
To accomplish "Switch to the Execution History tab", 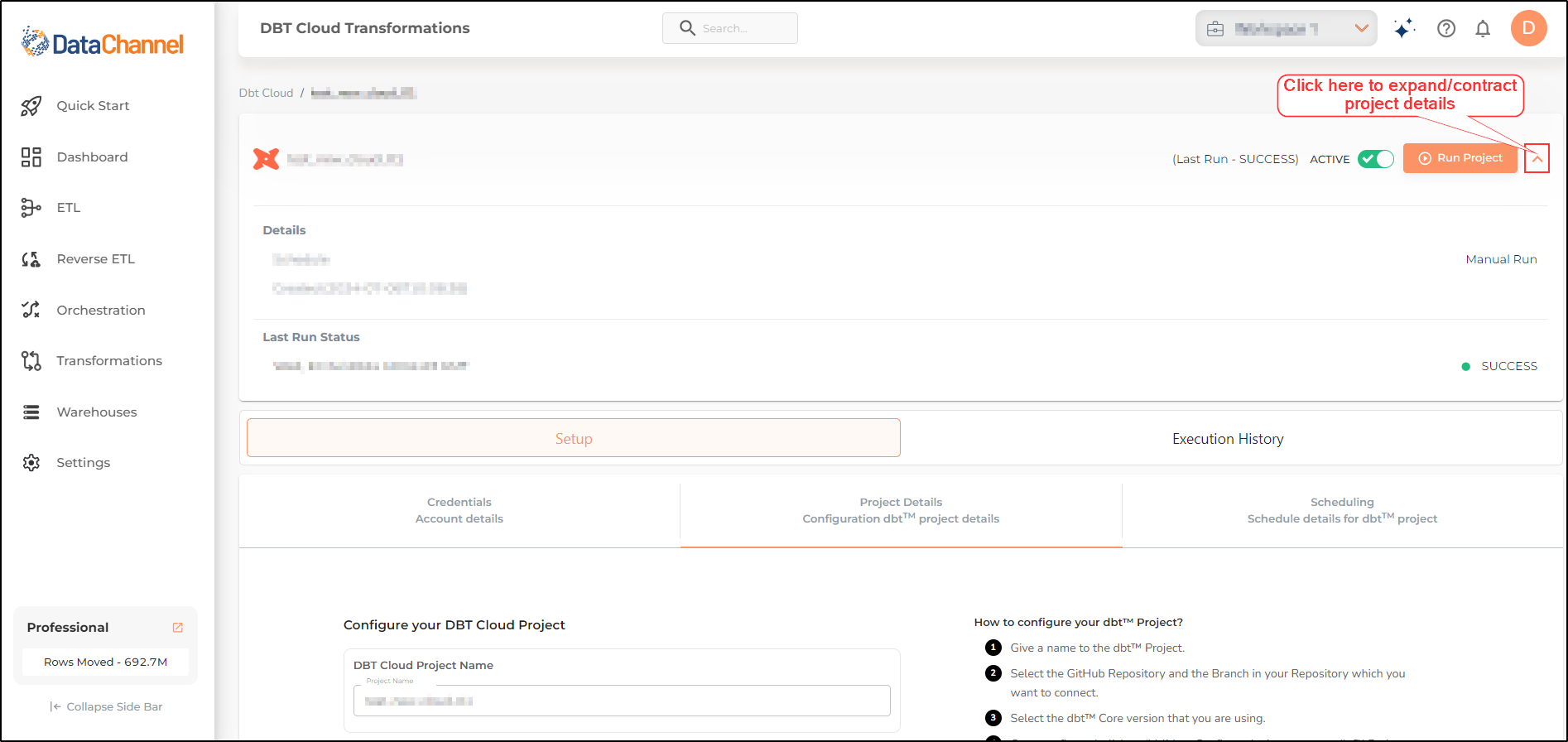I will click(1228, 439).
